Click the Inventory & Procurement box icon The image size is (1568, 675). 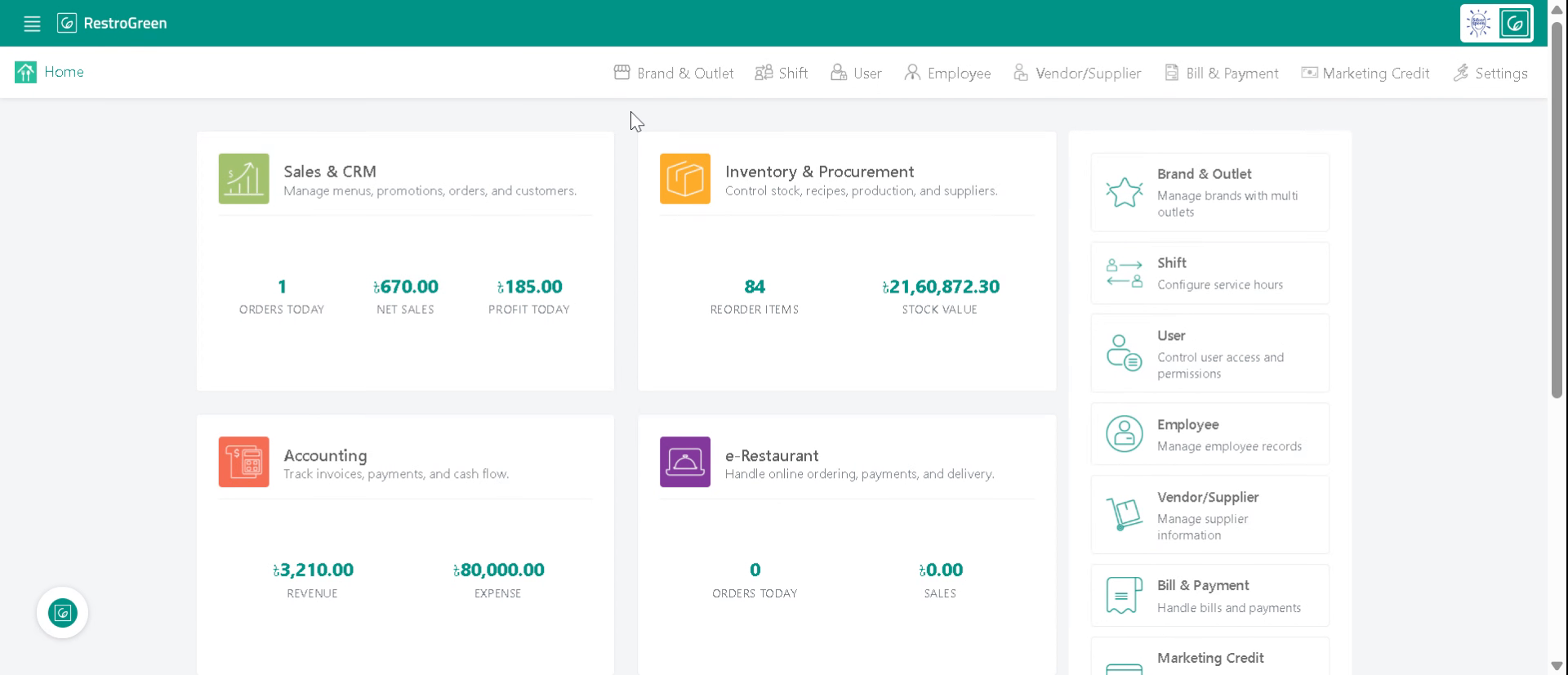(x=684, y=178)
